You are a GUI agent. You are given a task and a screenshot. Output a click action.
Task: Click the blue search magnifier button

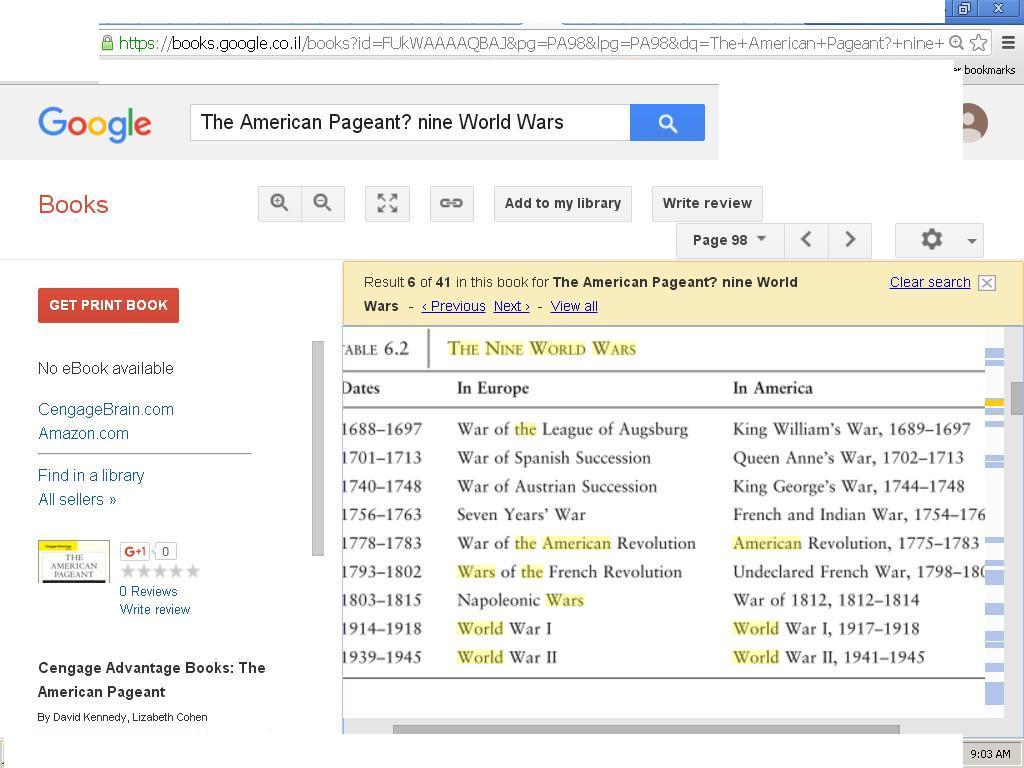tap(667, 122)
